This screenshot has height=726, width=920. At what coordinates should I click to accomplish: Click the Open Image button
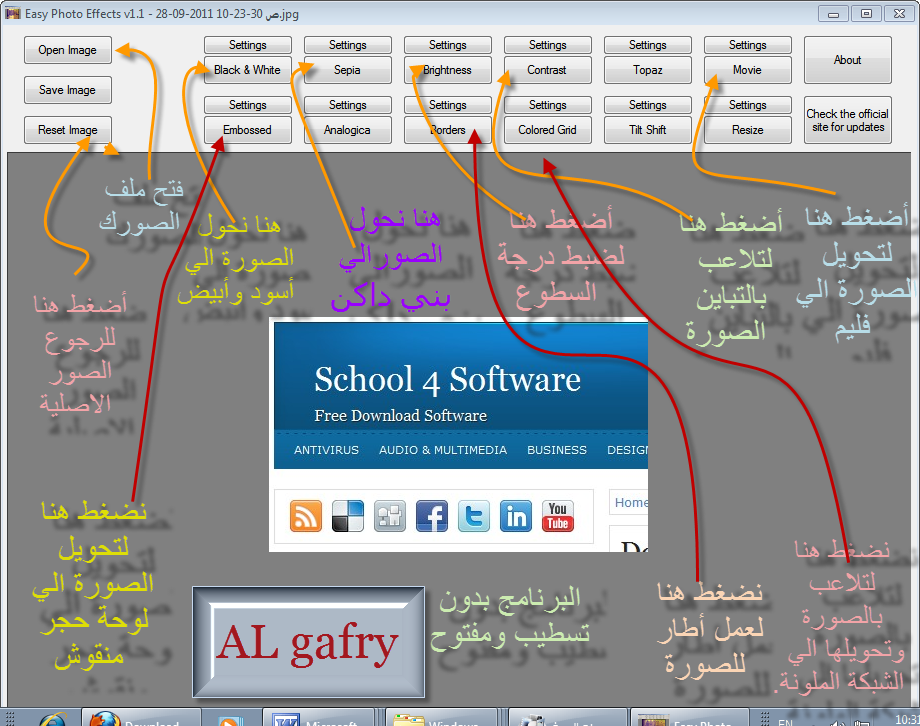pyautogui.click(x=67, y=50)
